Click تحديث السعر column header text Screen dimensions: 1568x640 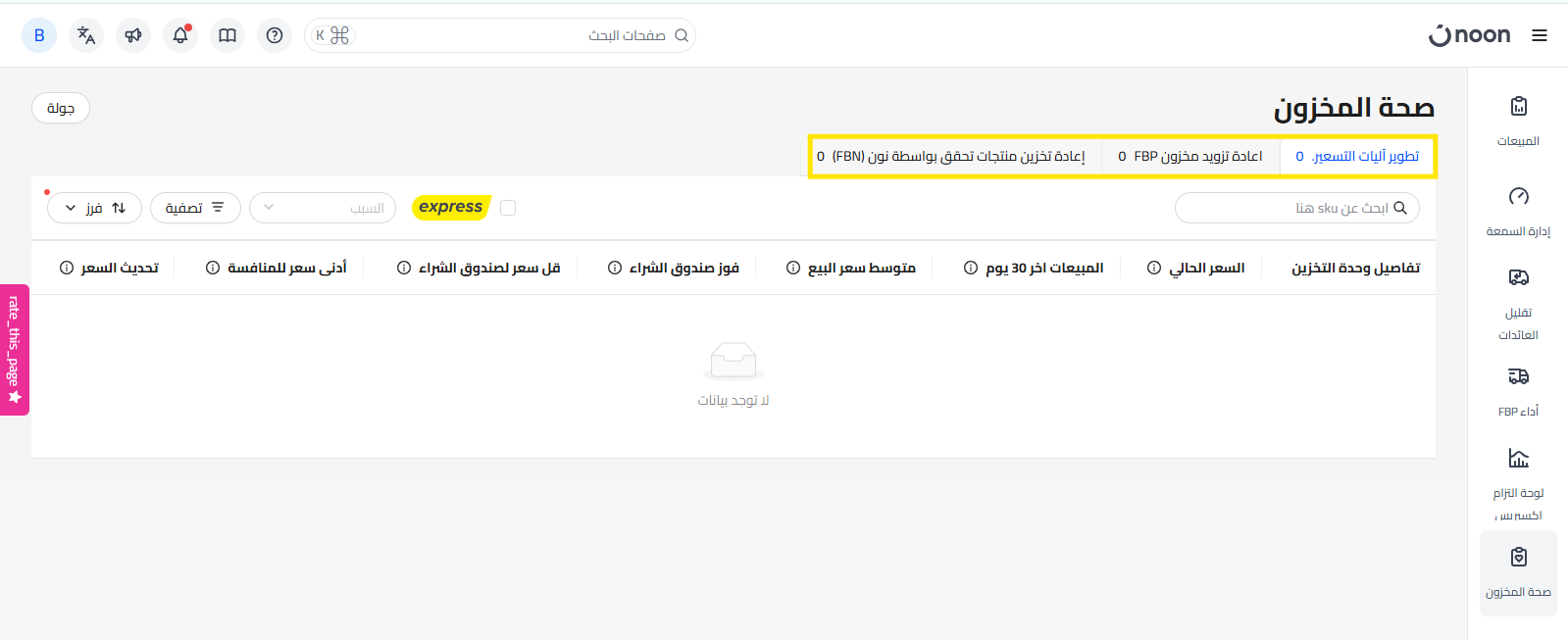(120, 268)
